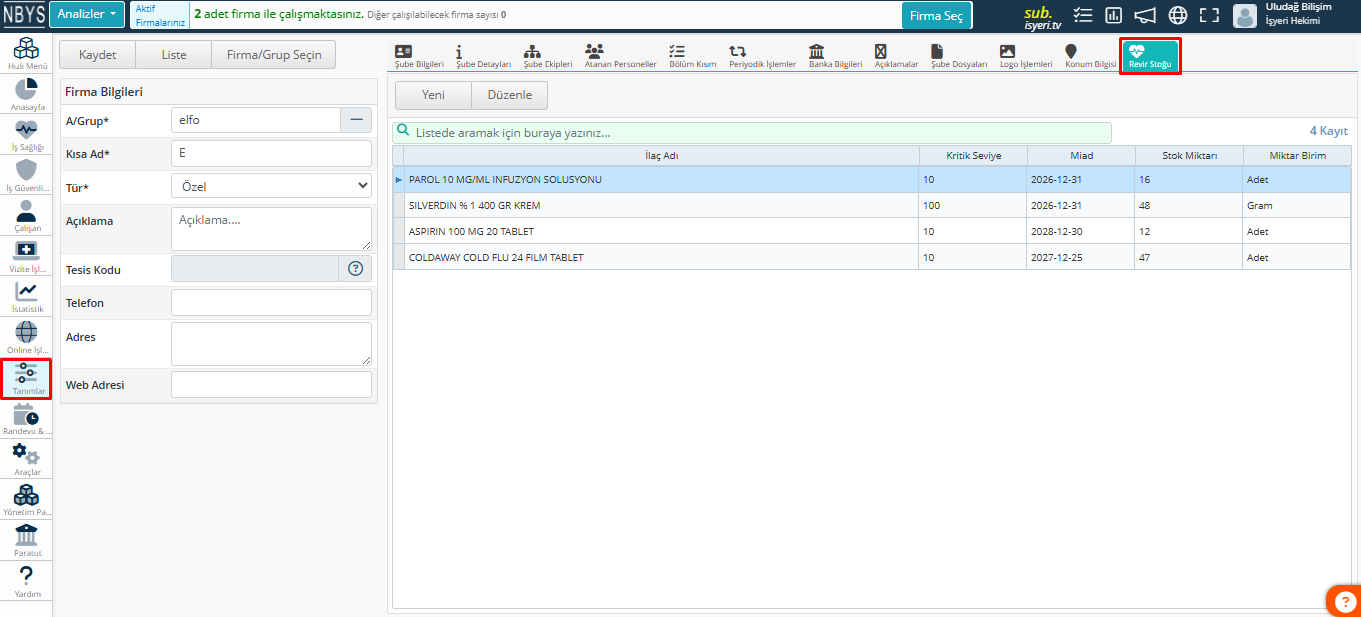
Task: Open the Çalışan sidebar section
Action: [x=27, y=216]
